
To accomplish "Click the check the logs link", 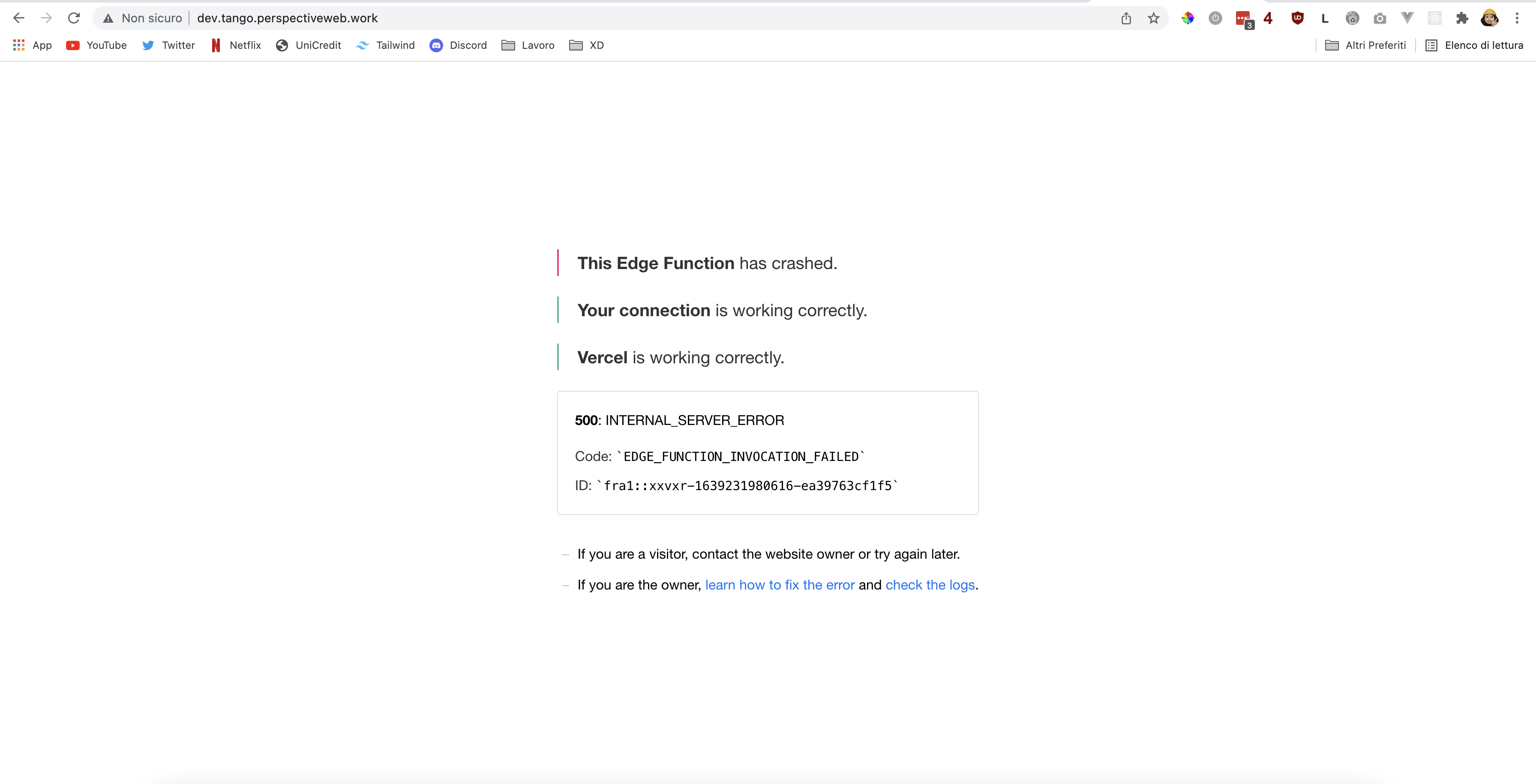I will click(x=930, y=585).
